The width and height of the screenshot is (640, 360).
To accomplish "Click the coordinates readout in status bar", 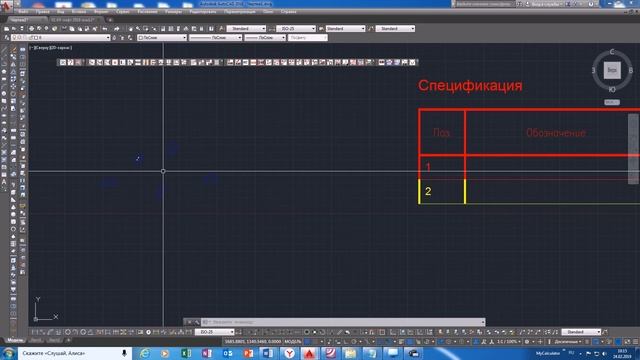I will (253, 342).
